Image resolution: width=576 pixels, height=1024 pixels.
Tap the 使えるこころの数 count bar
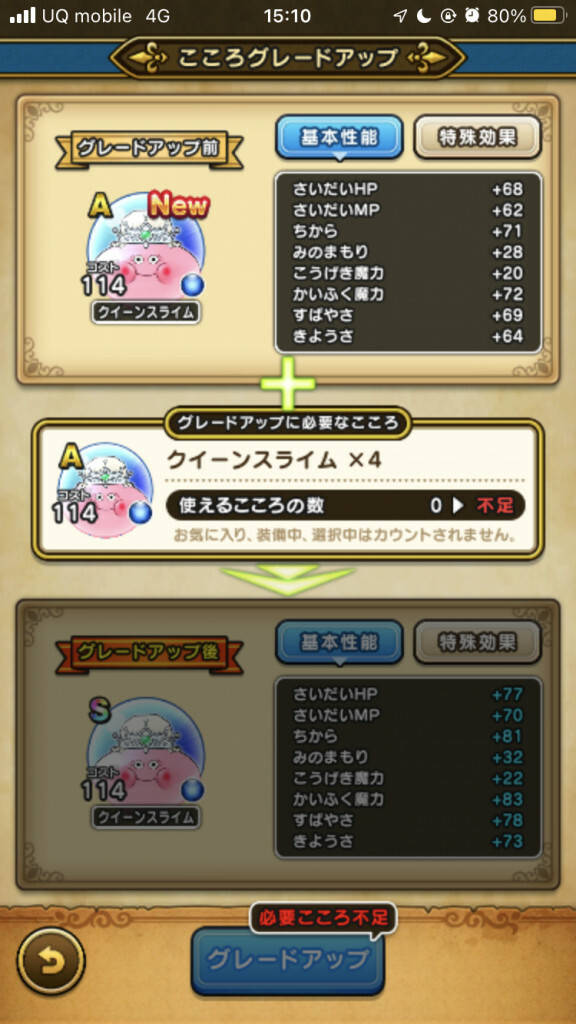345,505
